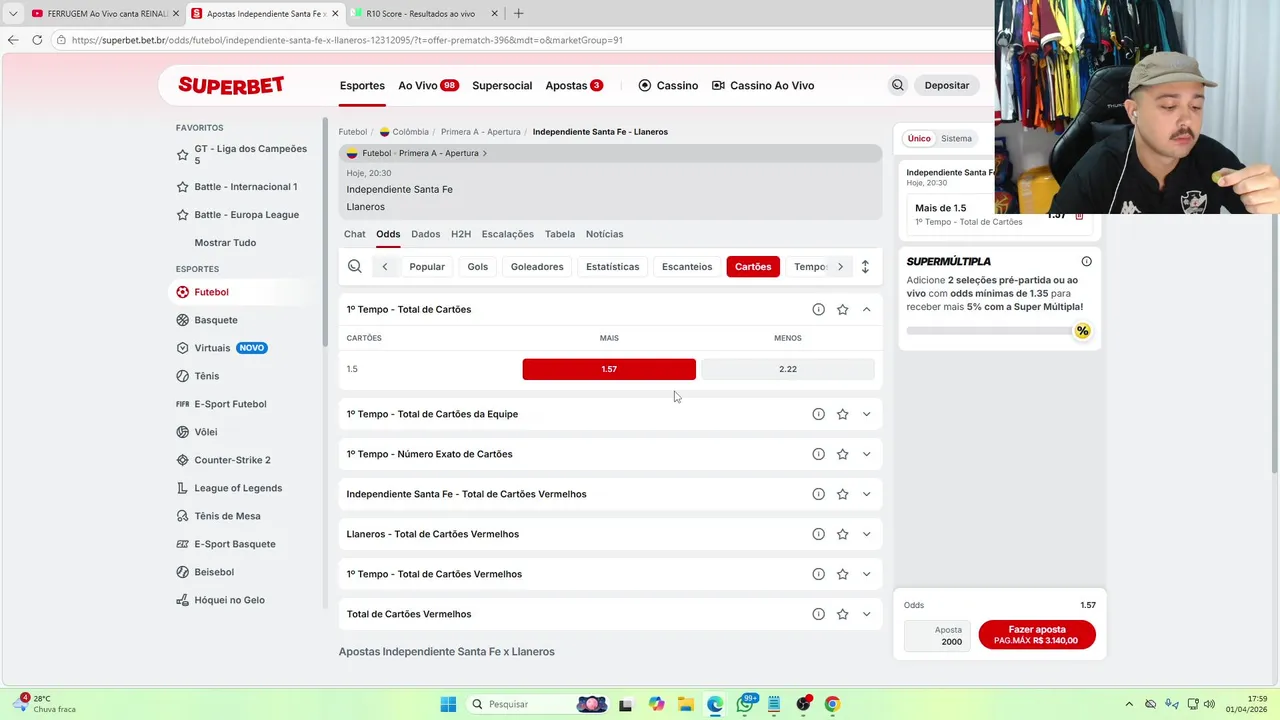Reload the page in the browser
Viewport: 1280px width, 720px height.
pos(37,40)
